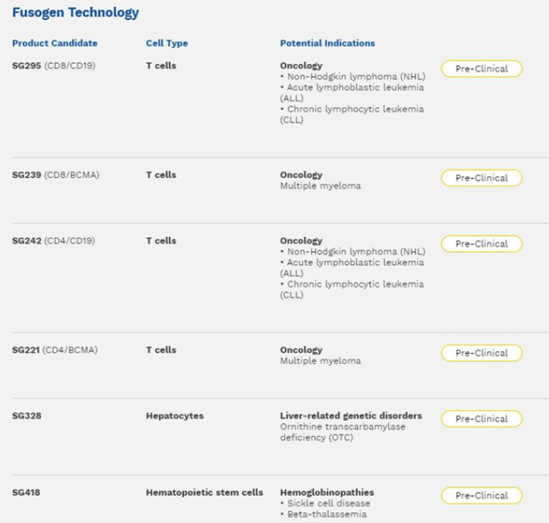Select the SG328 product candidate
Image resolution: width=549 pixels, height=523 pixels.
[27, 416]
